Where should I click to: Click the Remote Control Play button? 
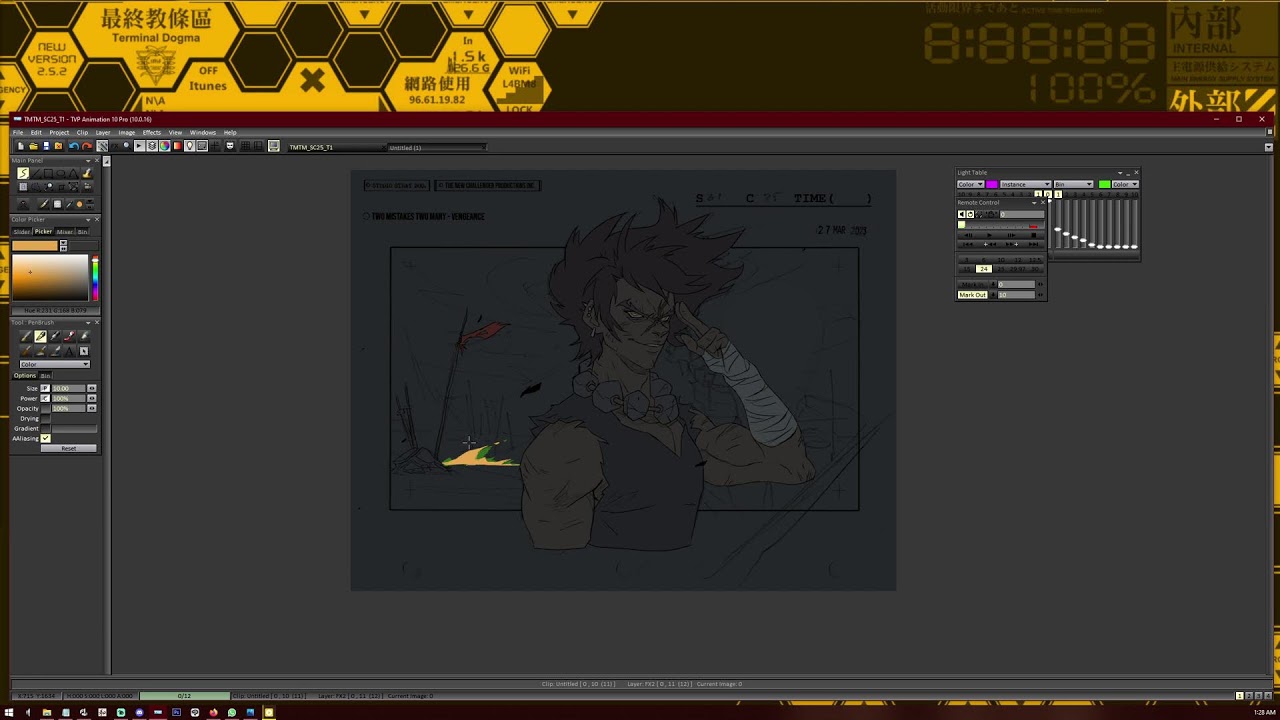click(x=989, y=235)
